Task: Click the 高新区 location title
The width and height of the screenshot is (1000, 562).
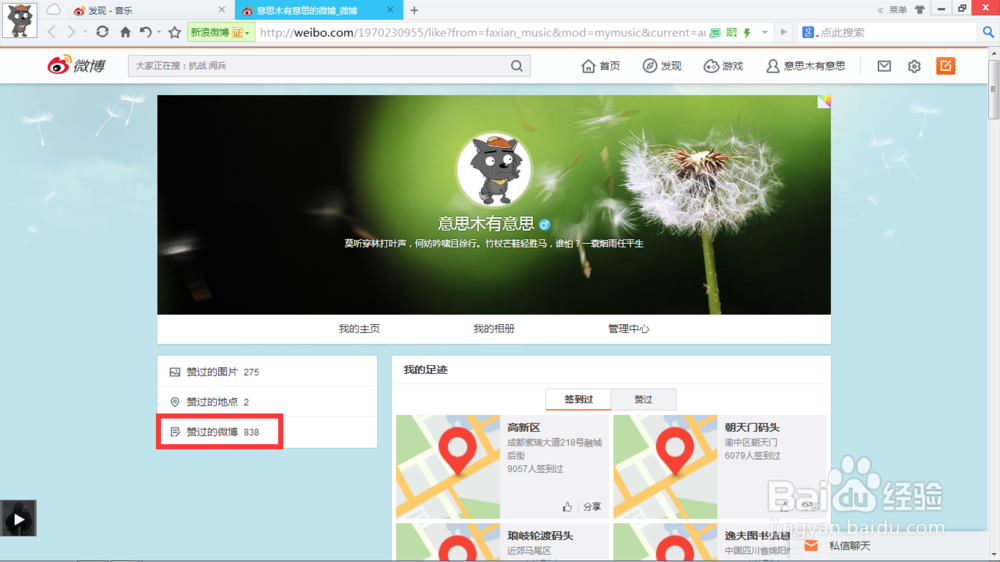Action: (524, 427)
